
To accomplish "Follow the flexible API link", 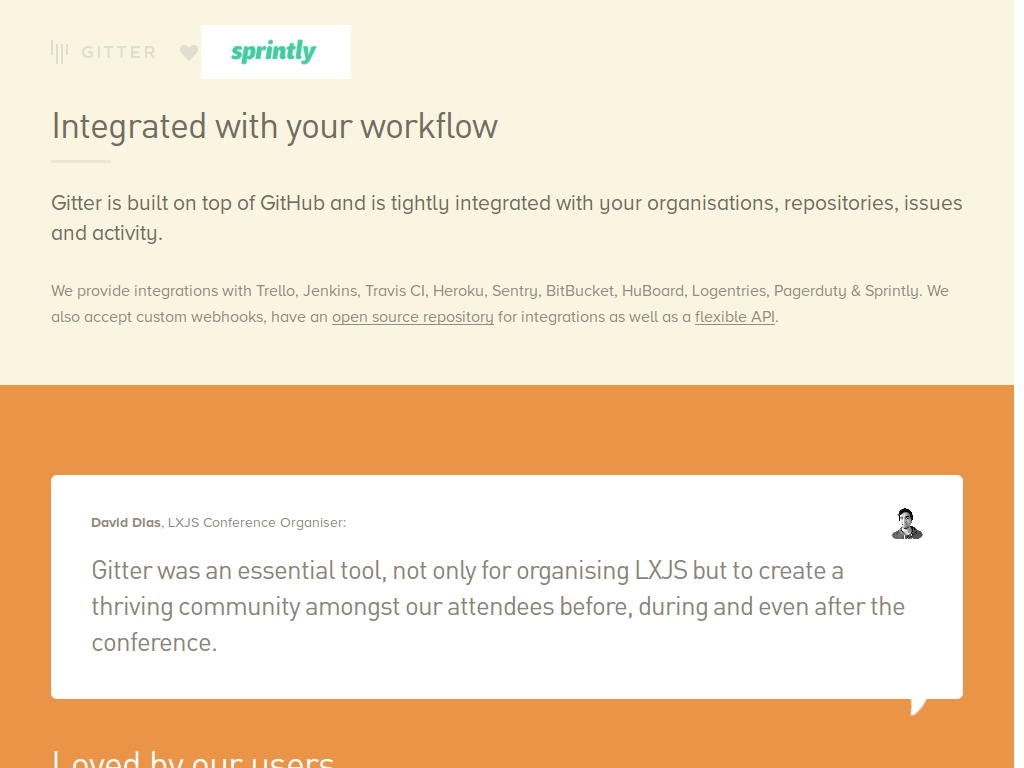I will click(x=735, y=317).
